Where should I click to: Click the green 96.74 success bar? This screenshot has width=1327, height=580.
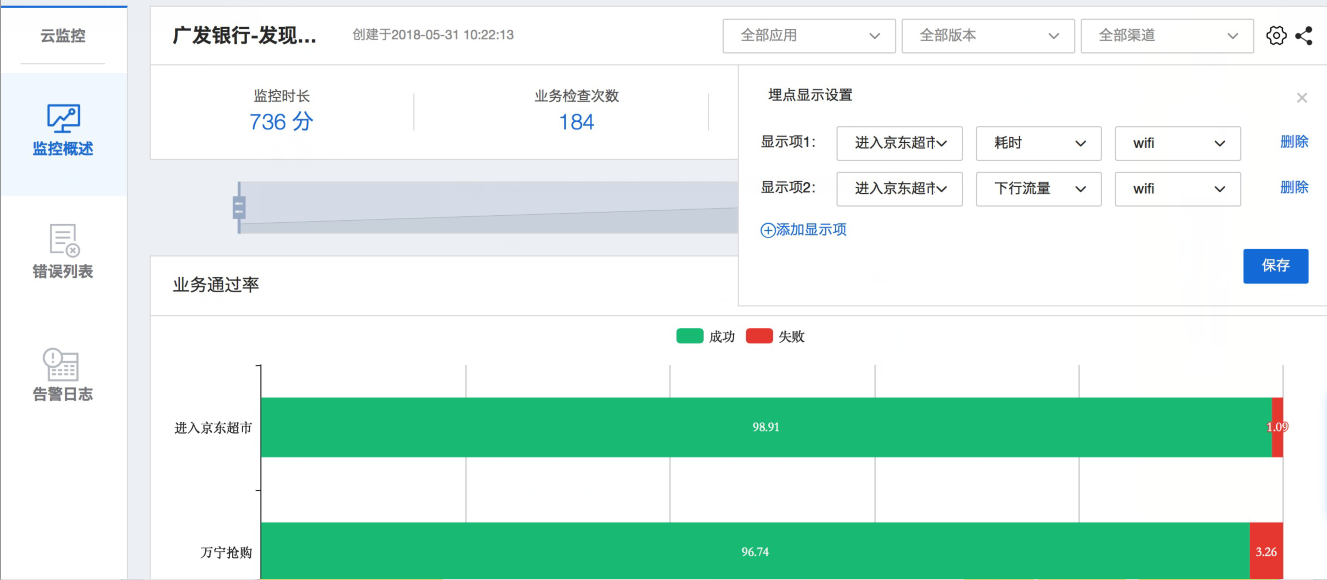click(755, 551)
